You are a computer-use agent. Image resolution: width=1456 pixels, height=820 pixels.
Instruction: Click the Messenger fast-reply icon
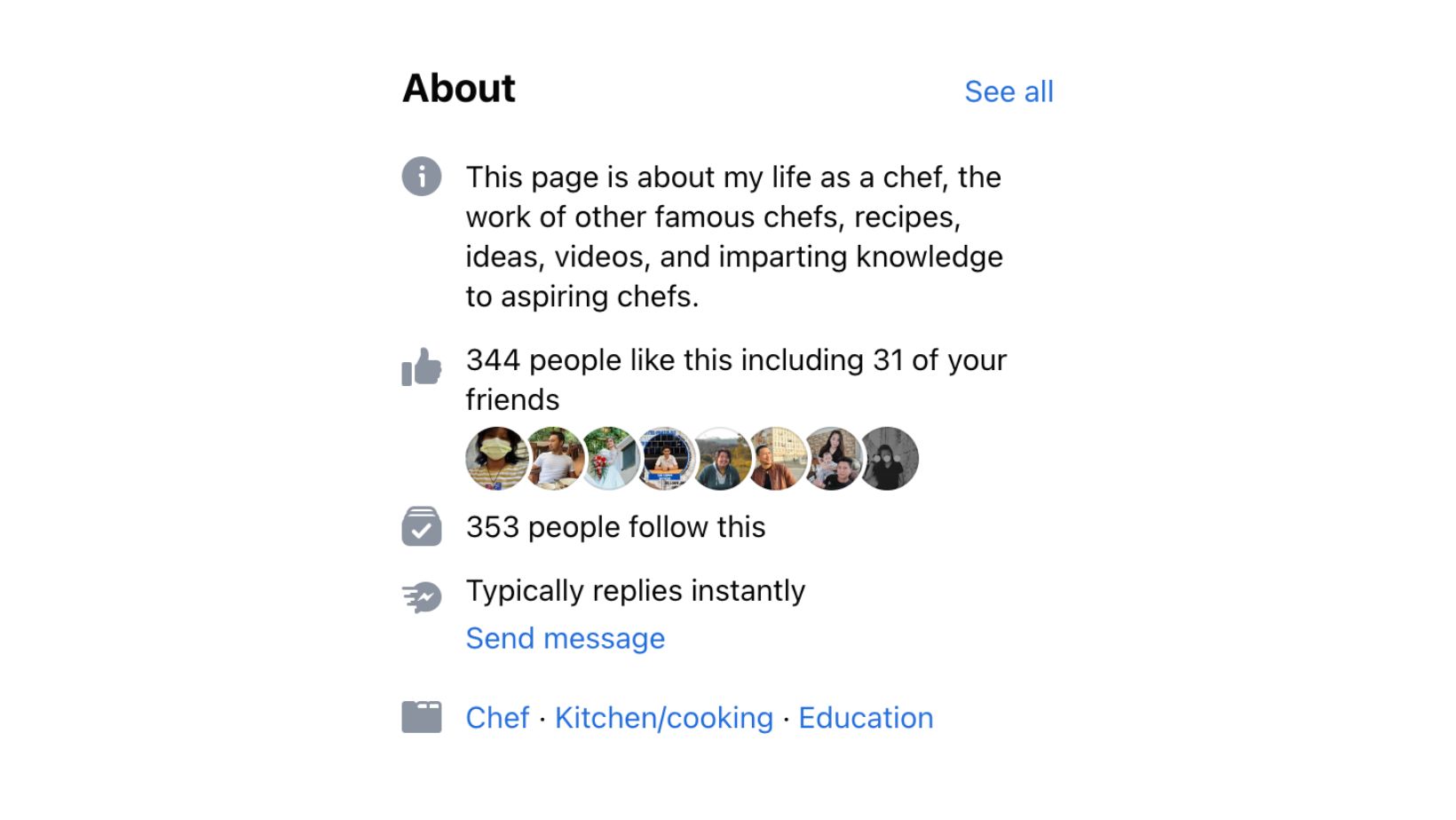[422, 597]
